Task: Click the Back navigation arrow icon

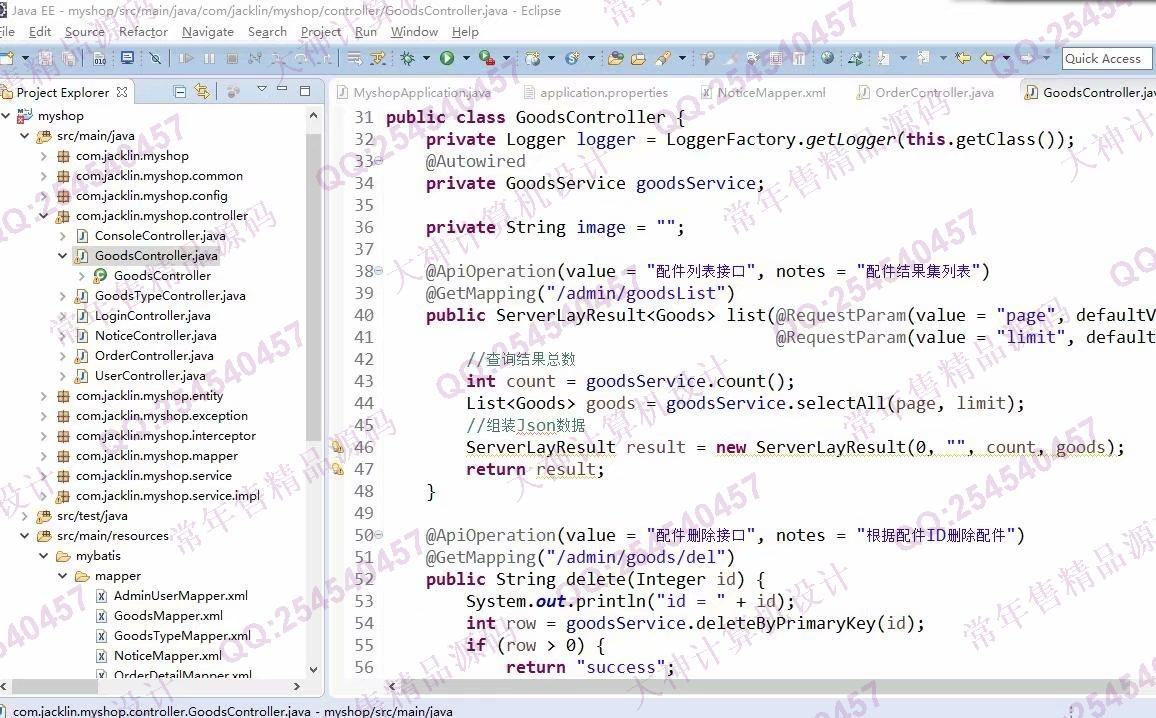Action: 987,57
